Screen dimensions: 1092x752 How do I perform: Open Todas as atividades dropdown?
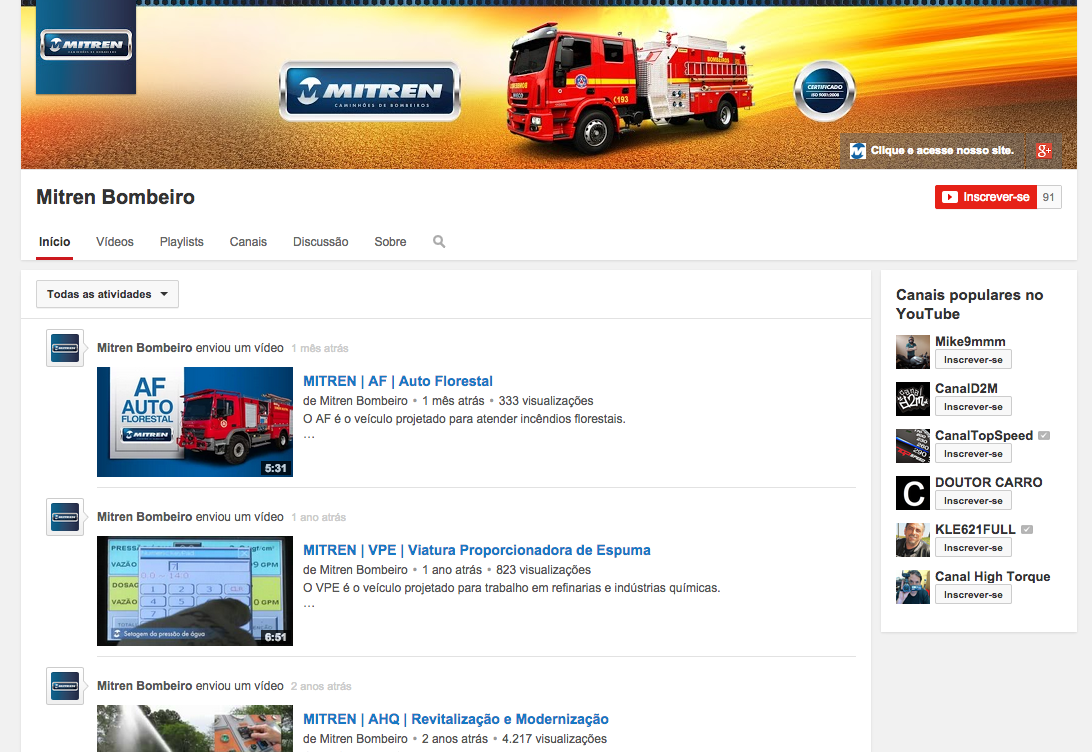click(107, 294)
